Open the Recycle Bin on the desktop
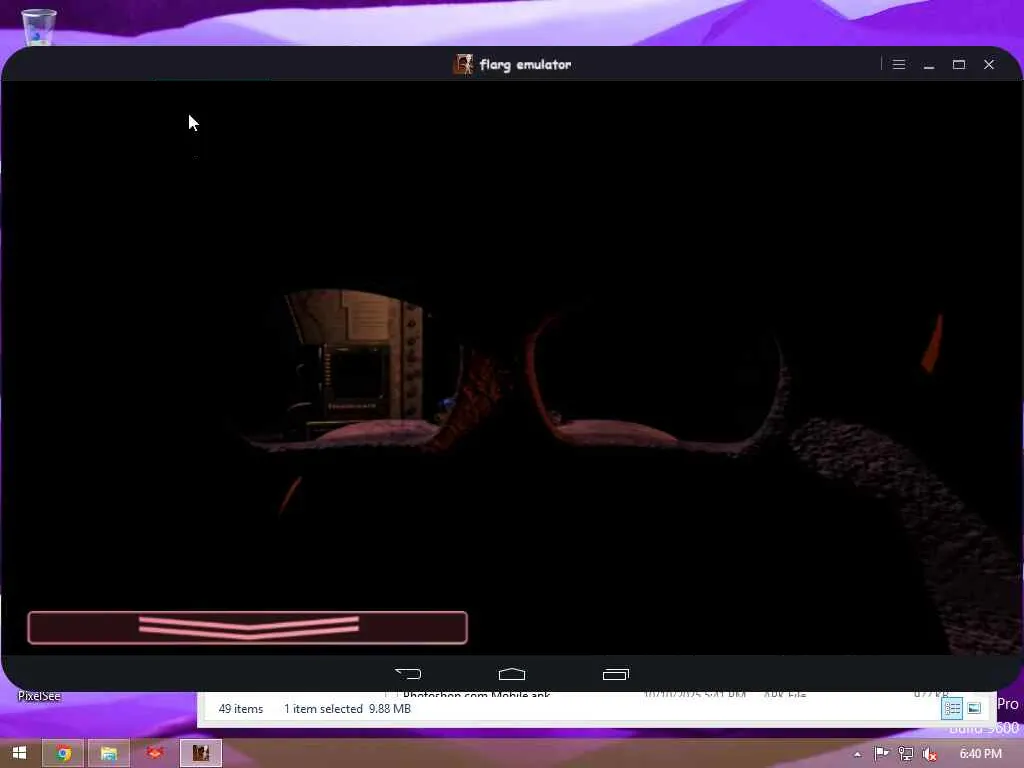The image size is (1024, 768). coord(39,26)
